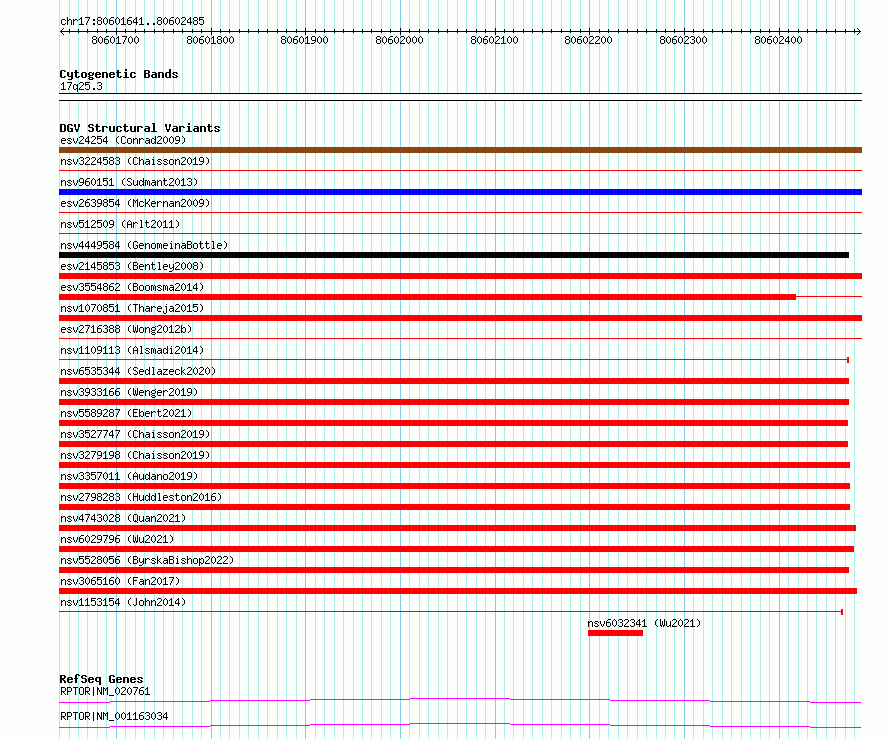Click RPTOR|NM_001163034 gene label
Screen dimensions: 890x739
pos(114,716)
